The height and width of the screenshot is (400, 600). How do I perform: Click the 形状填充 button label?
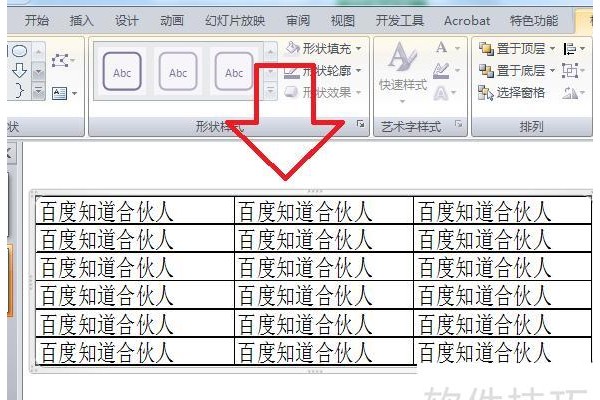(327, 49)
